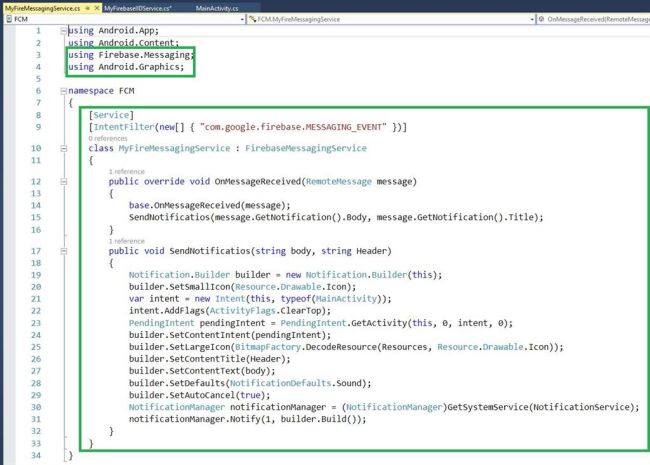650x465 pixels.
Task: Open '1 reference' link above SendNotificatios declaration
Action: (x=127, y=241)
